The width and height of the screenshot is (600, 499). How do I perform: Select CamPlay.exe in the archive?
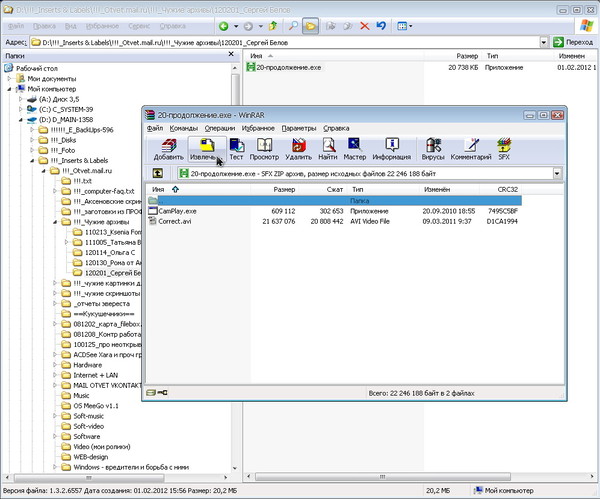coord(178,211)
